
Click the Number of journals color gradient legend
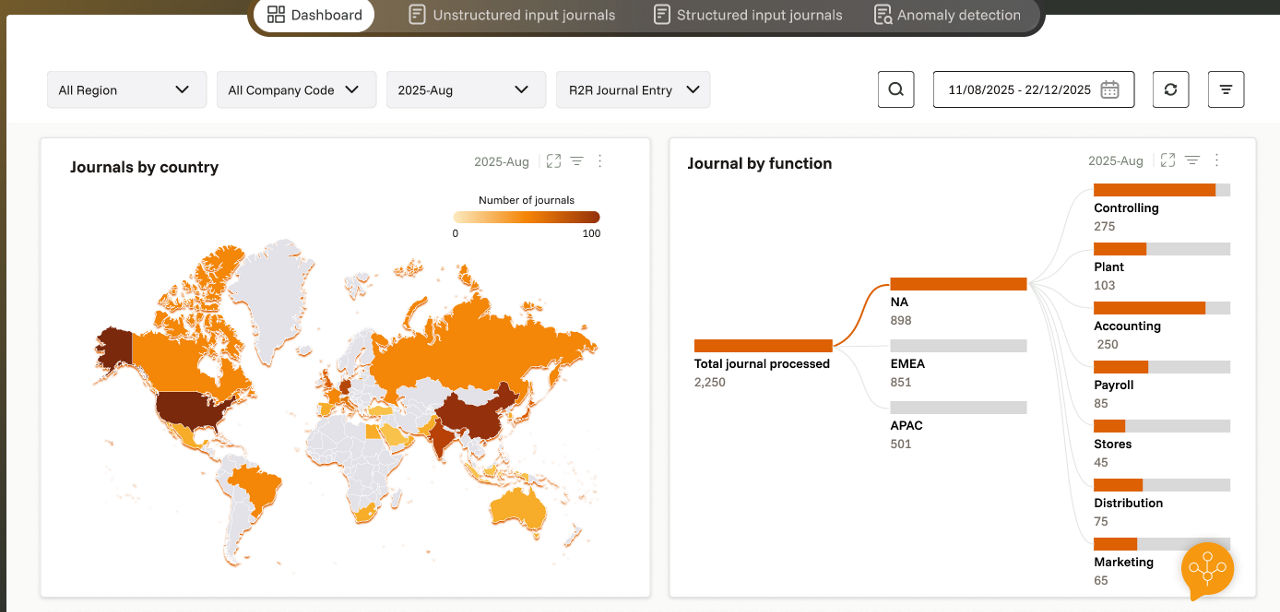(x=526, y=217)
